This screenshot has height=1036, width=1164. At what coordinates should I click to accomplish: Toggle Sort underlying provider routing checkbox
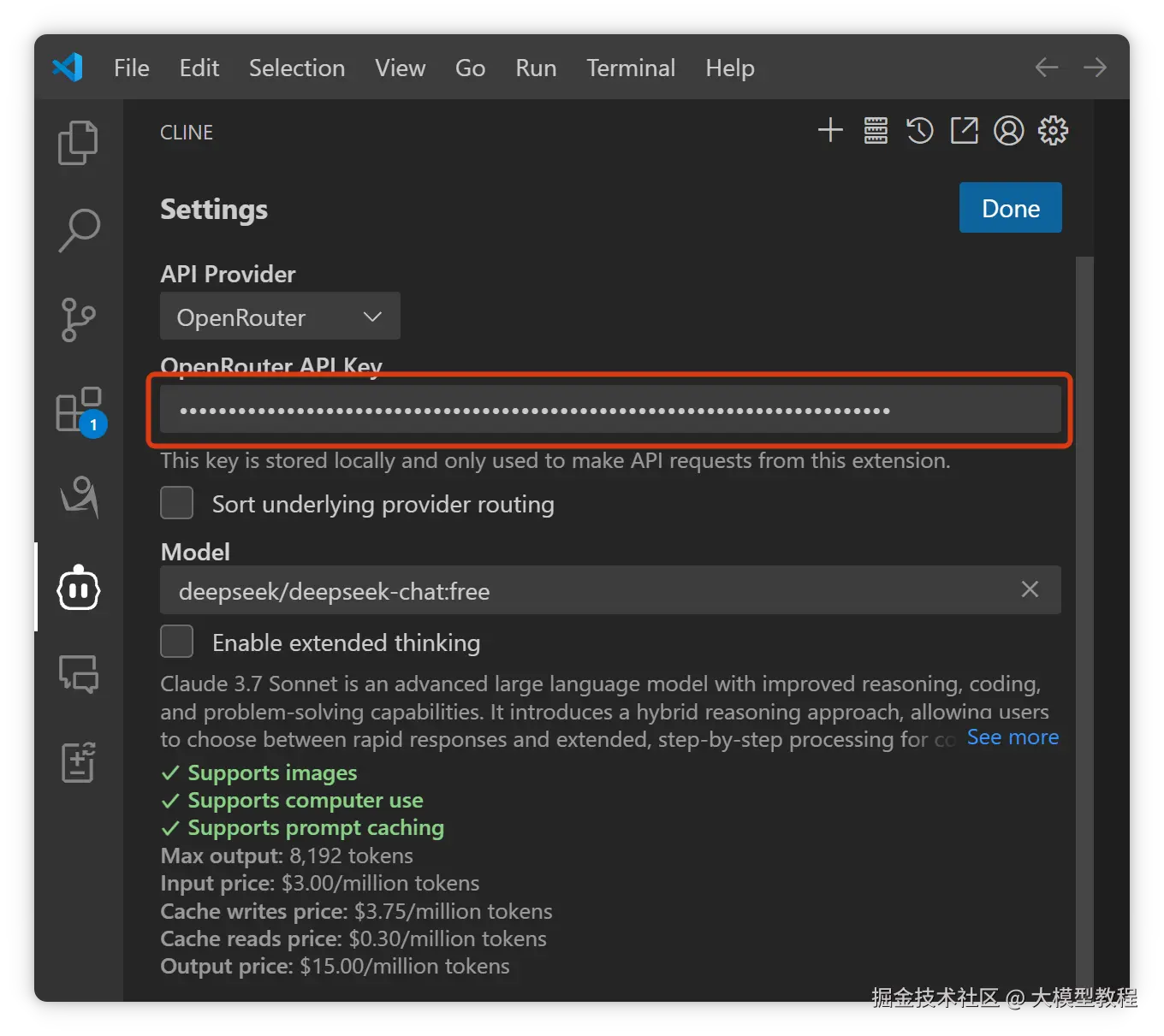pyautogui.click(x=177, y=503)
